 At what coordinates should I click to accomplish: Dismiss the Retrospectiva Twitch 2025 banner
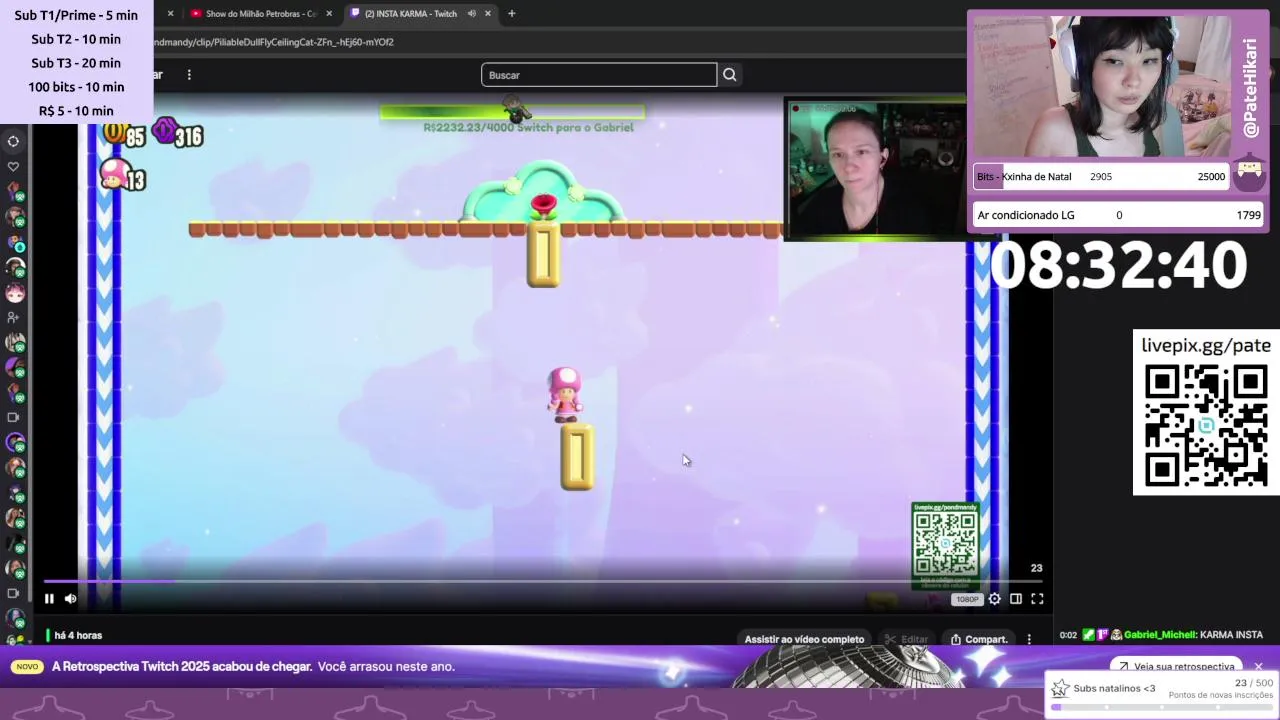point(1259,666)
